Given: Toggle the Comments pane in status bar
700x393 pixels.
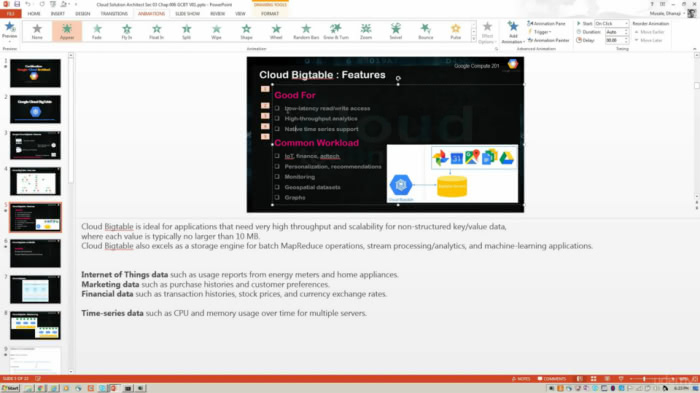Looking at the screenshot, I should (552, 379).
